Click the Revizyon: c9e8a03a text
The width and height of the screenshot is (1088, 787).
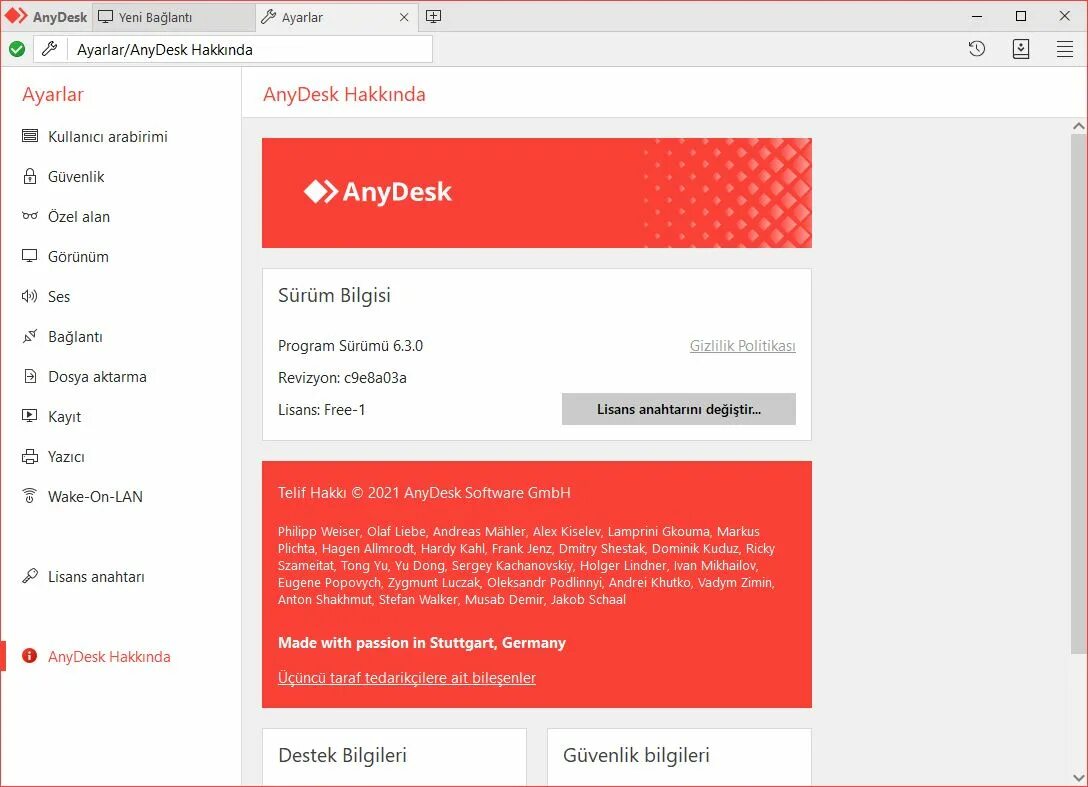(x=342, y=378)
